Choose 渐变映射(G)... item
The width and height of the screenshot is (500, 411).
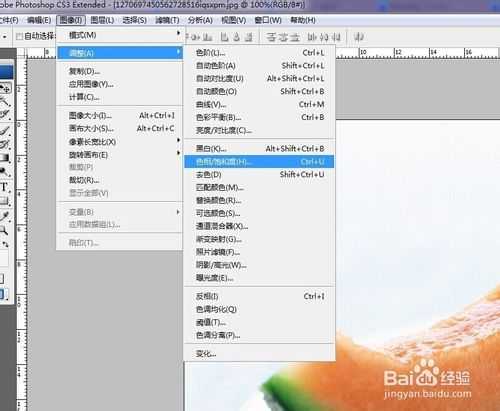(x=259, y=239)
